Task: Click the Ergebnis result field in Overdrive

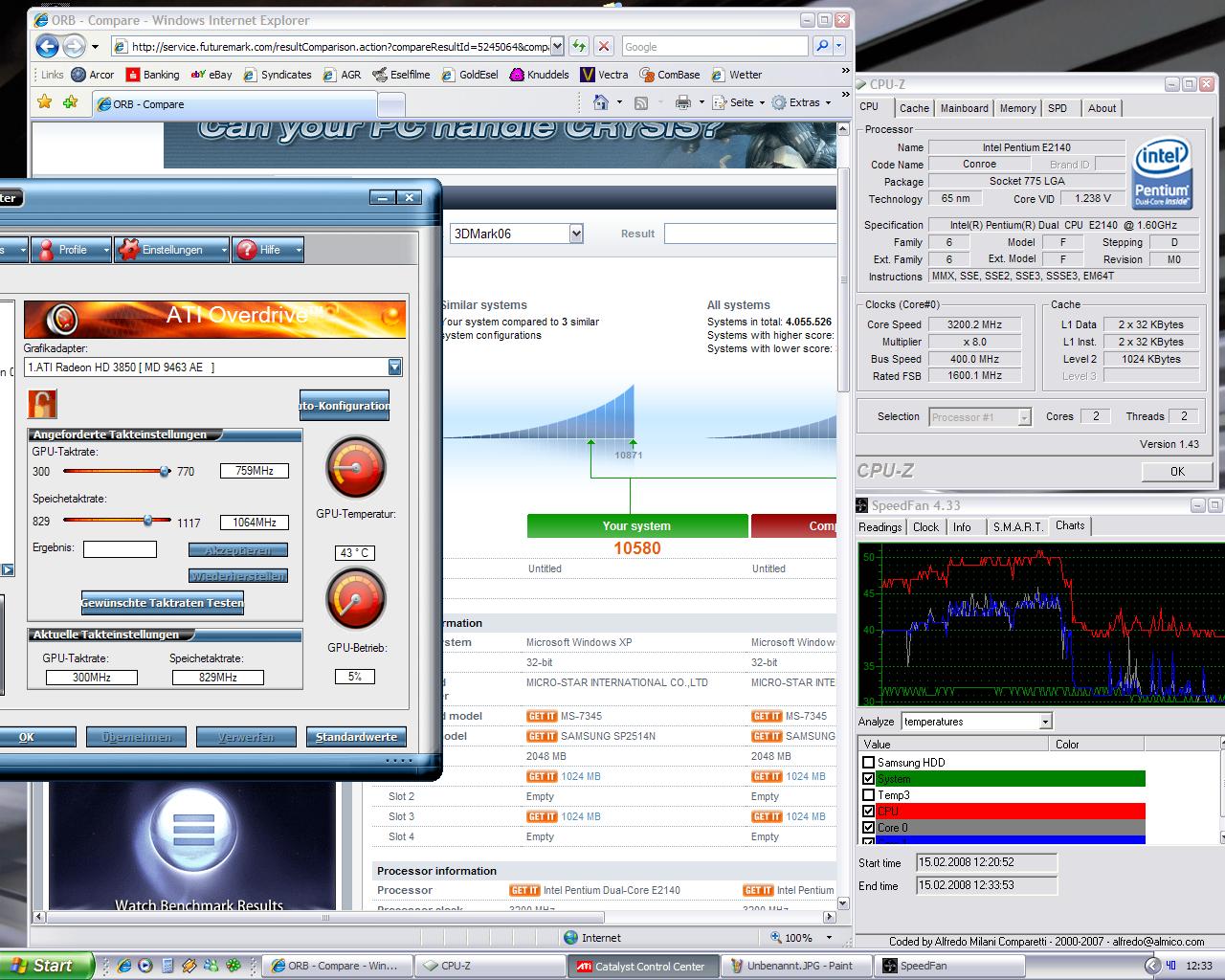Action: click(x=120, y=549)
